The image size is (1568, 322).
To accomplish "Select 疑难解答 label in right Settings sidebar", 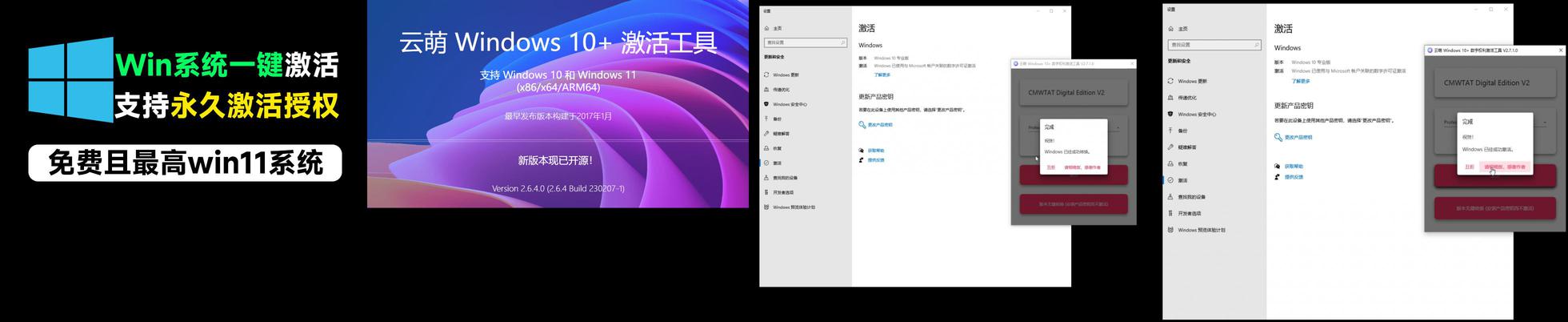I will pos(1187,147).
